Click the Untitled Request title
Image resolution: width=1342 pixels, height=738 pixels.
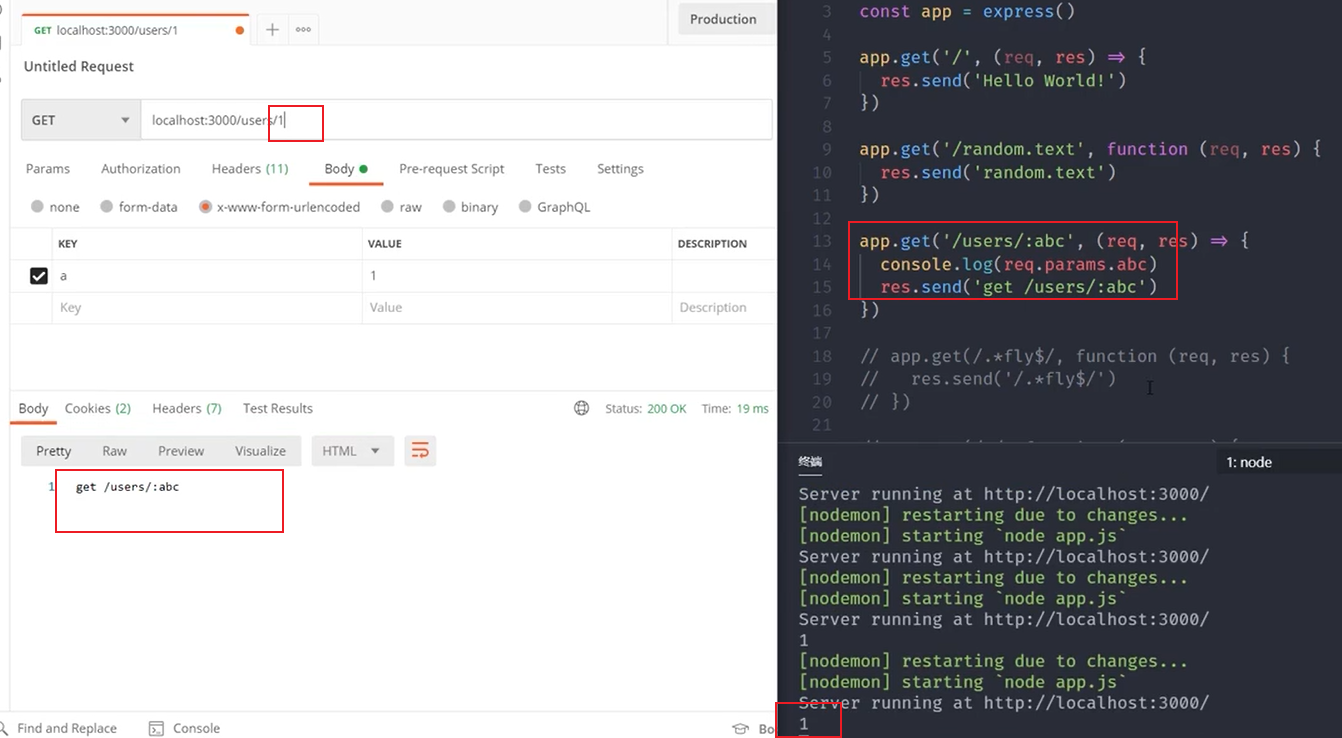point(79,66)
